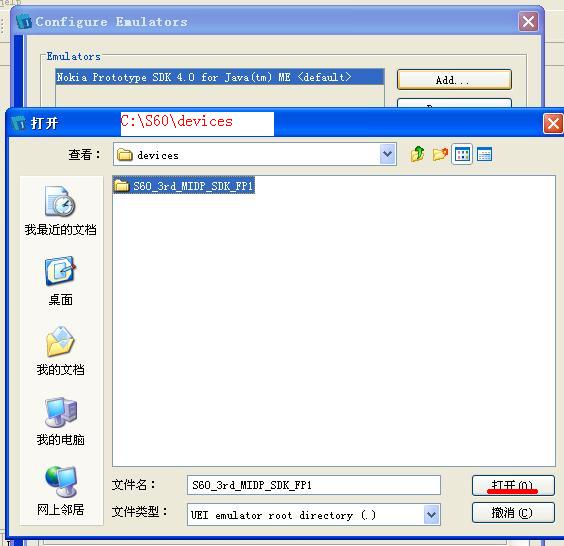Click the 撤消(C) cancel button
The height and width of the screenshot is (546, 564).
coord(513,513)
